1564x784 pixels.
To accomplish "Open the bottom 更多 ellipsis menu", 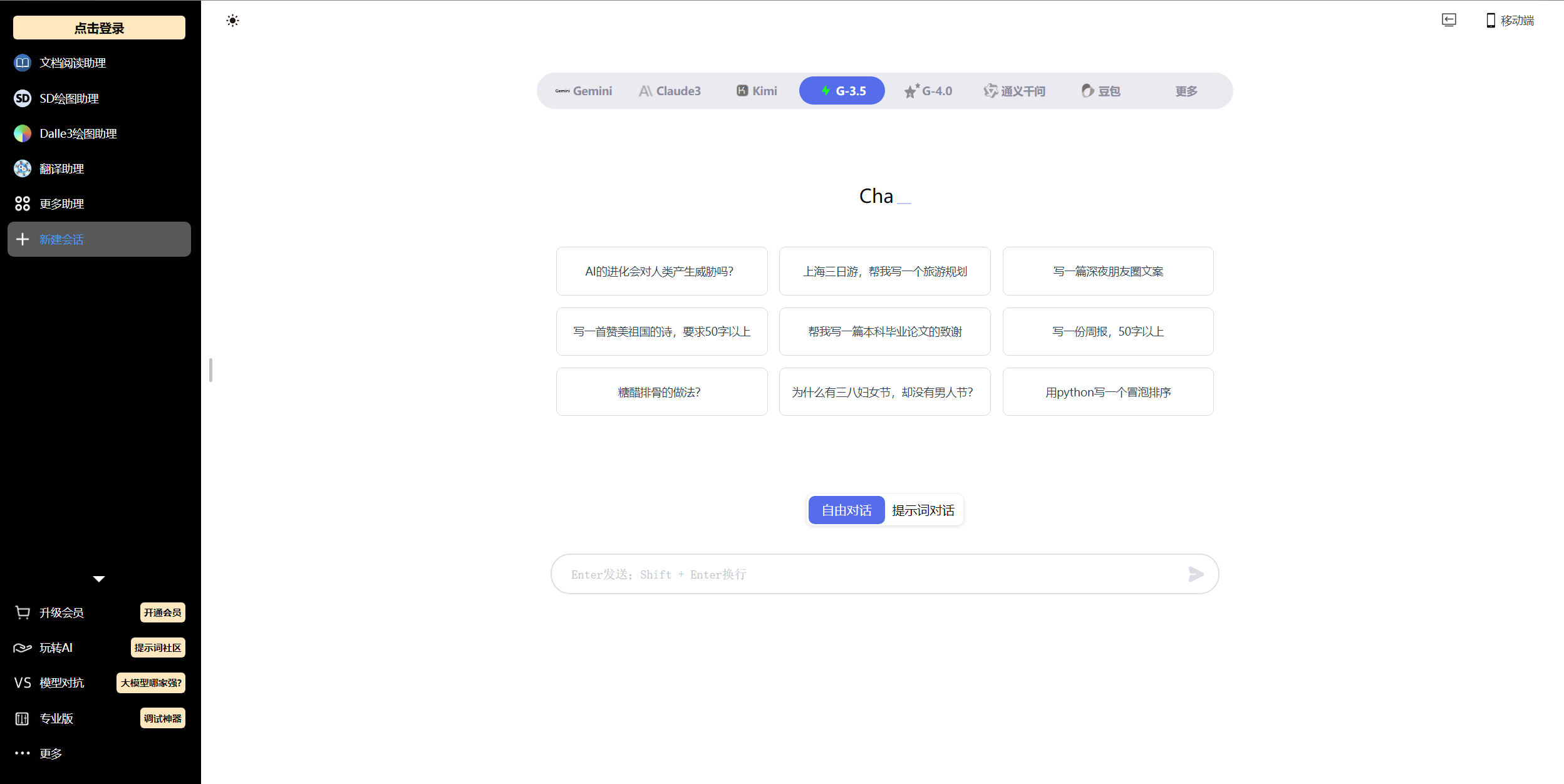I will point(23,753).
